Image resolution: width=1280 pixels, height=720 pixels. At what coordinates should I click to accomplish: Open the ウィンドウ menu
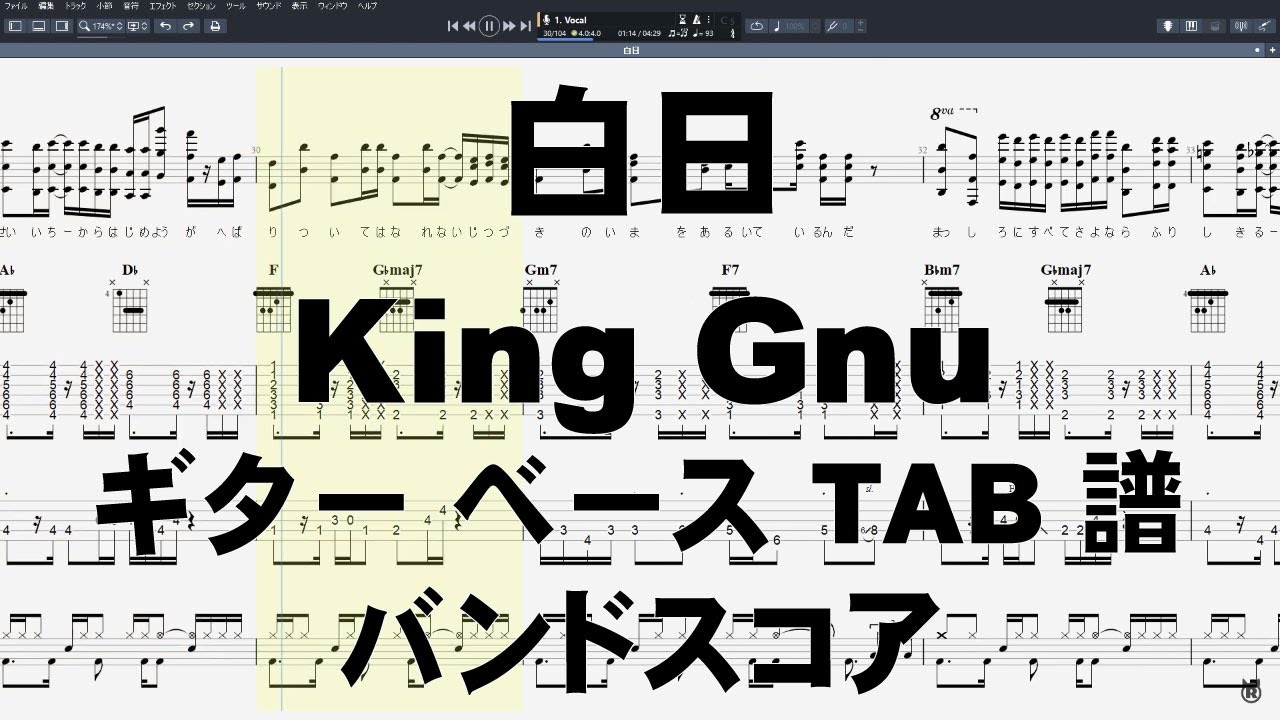click(333, 6)
